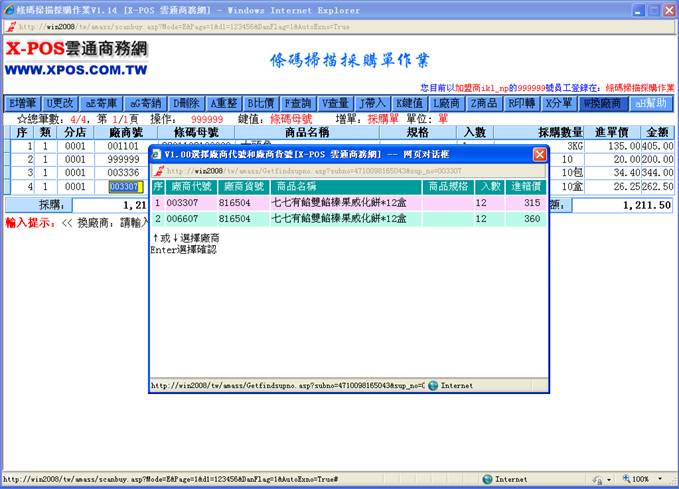Select the D刪除 delete toolbar item

point(186,103)
